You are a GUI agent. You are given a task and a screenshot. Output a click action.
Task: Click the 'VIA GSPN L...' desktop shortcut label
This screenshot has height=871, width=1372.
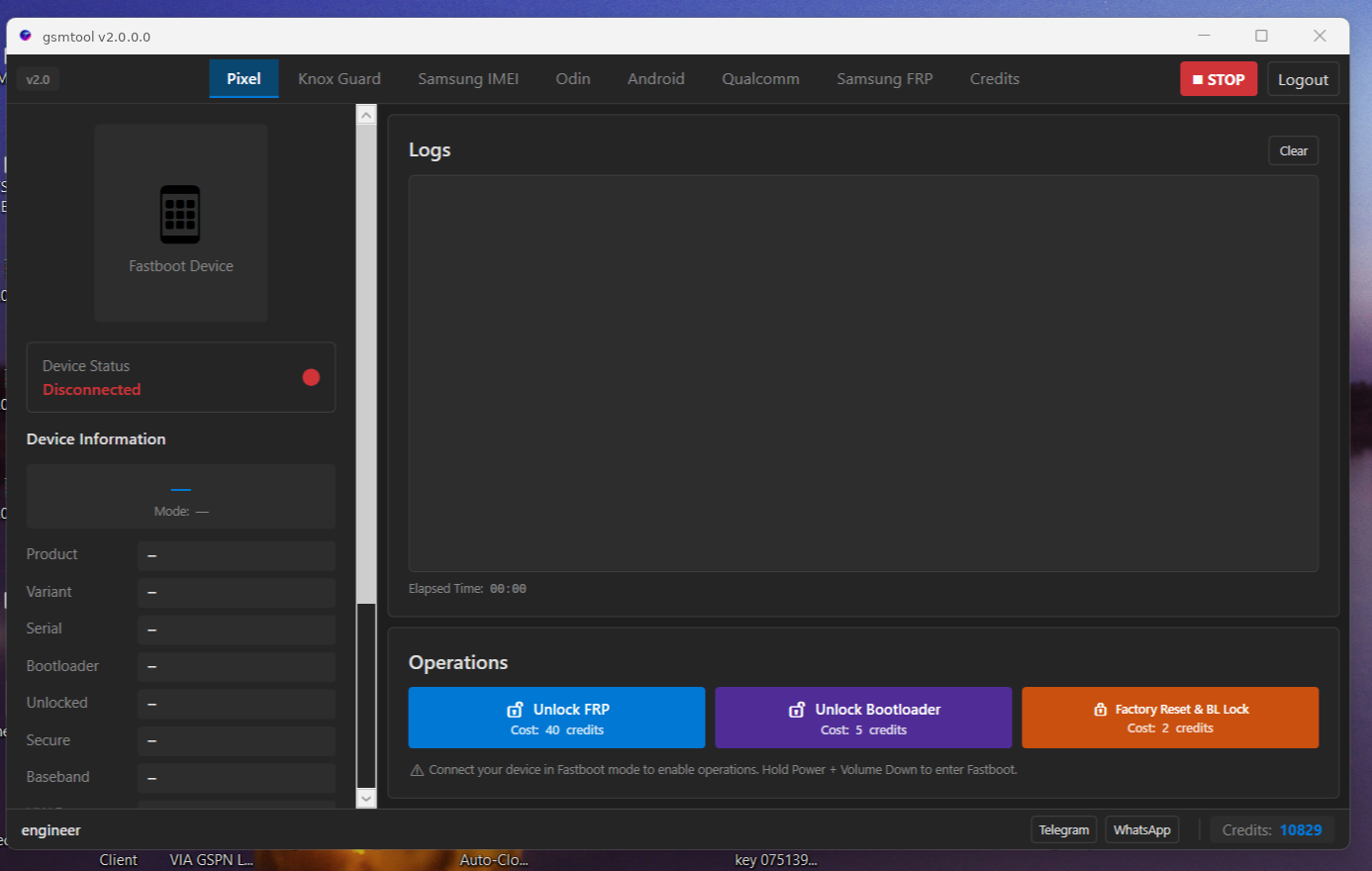tap(212, 860)
